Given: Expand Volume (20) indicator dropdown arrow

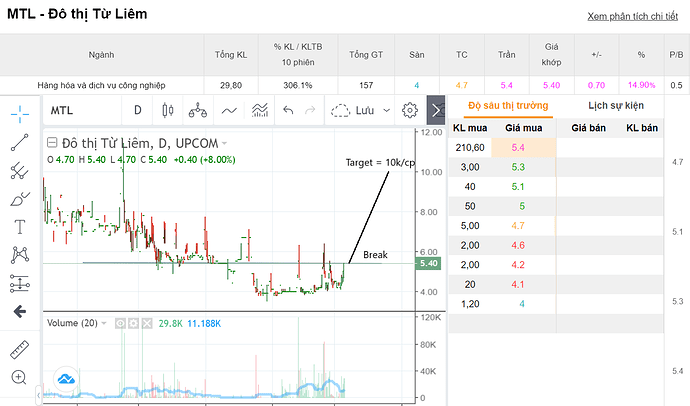Looking at the screenshot, I should [x=104, y=323].
